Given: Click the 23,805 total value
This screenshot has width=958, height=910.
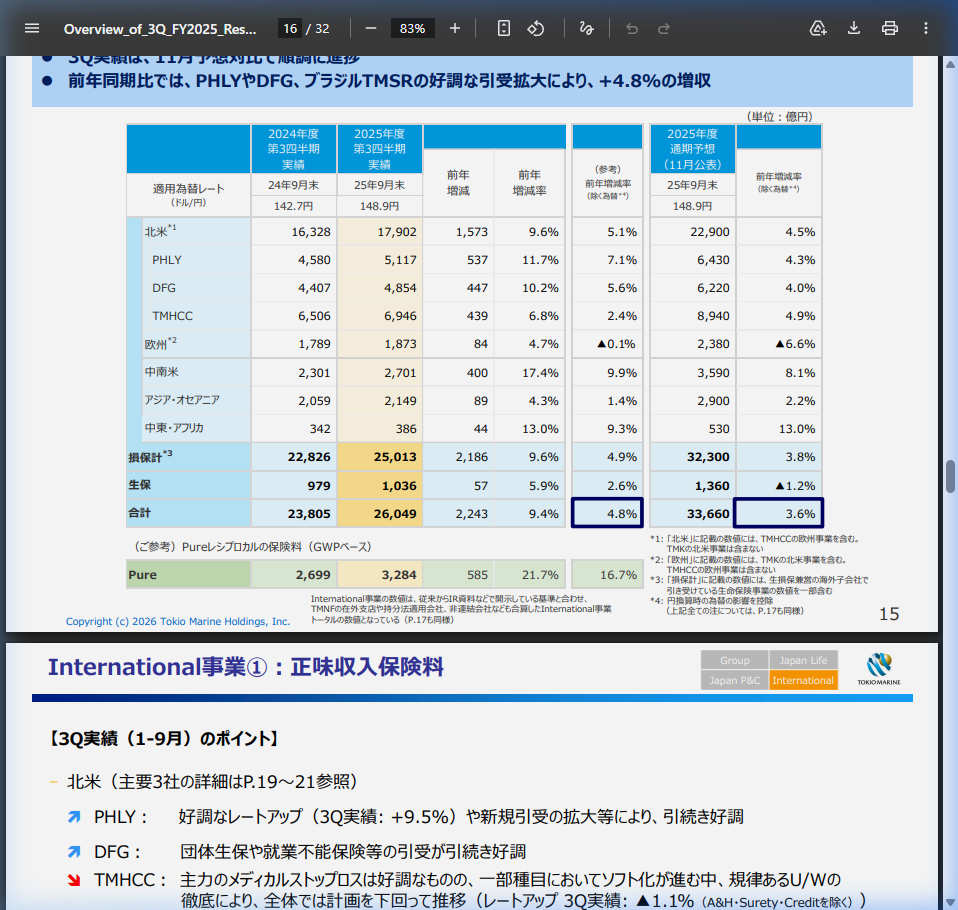Looking at the screenshot, I should click(x=309, y=514).
